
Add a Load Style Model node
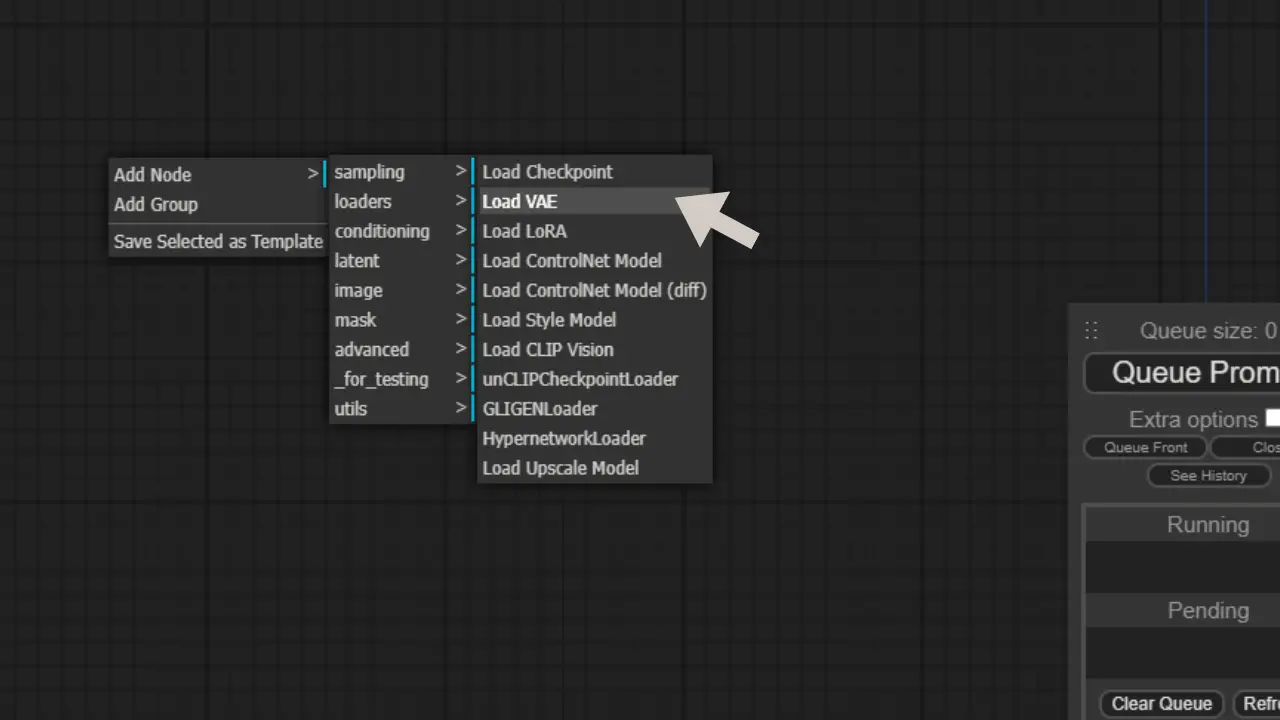point(595,320)
